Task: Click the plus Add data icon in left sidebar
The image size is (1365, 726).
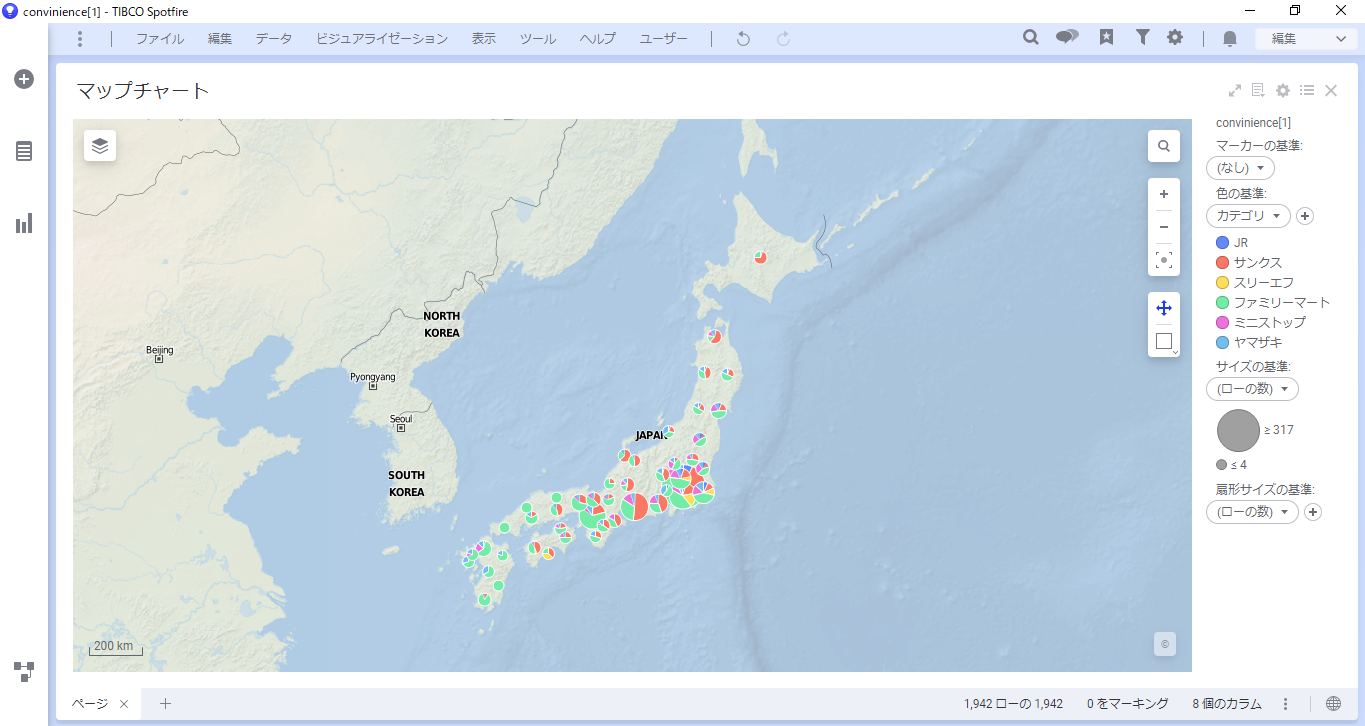Action: pyautogui.click(x=24, y=79)
